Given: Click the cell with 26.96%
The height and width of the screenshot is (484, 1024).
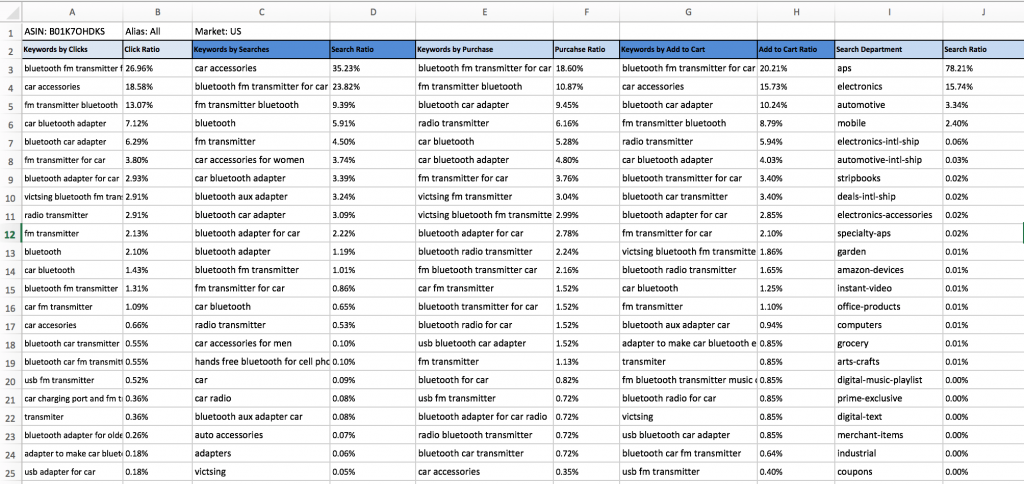Looking at the screenshot, I should click(x=157, y=68).
